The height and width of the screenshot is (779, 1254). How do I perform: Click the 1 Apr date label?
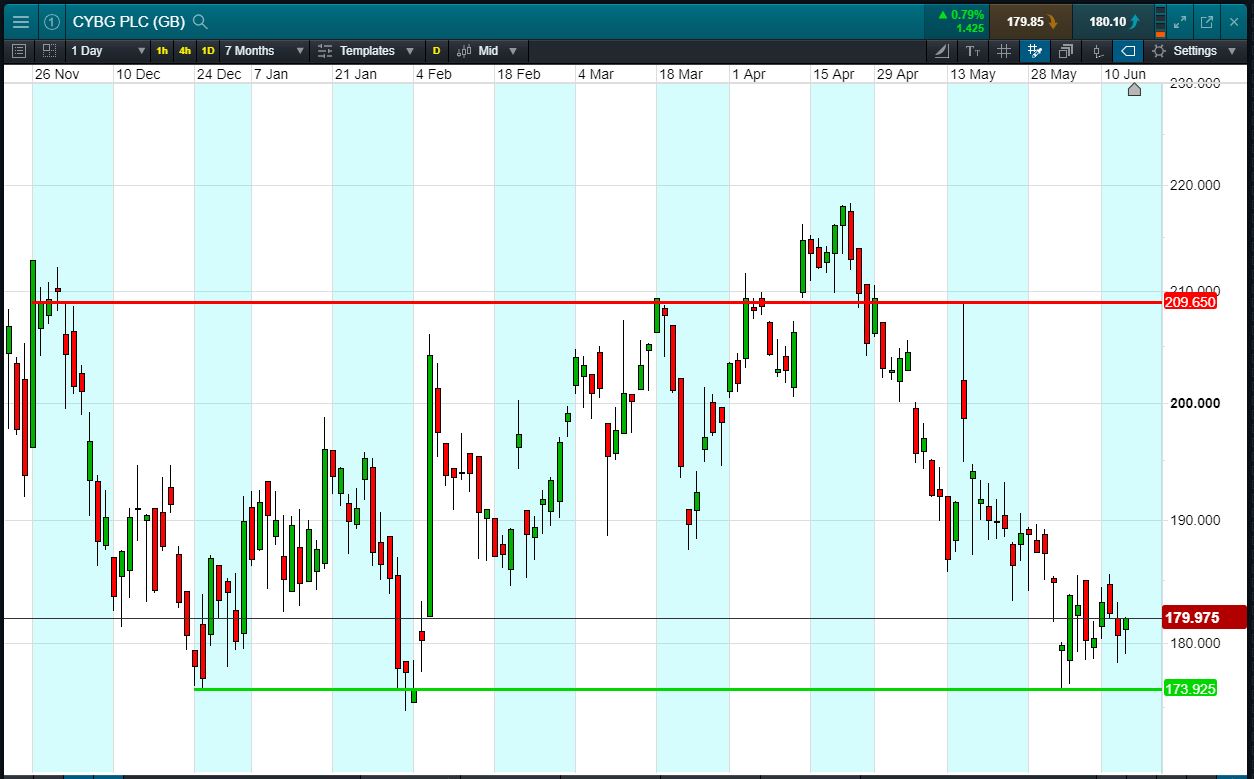click(x=749, y=74)
